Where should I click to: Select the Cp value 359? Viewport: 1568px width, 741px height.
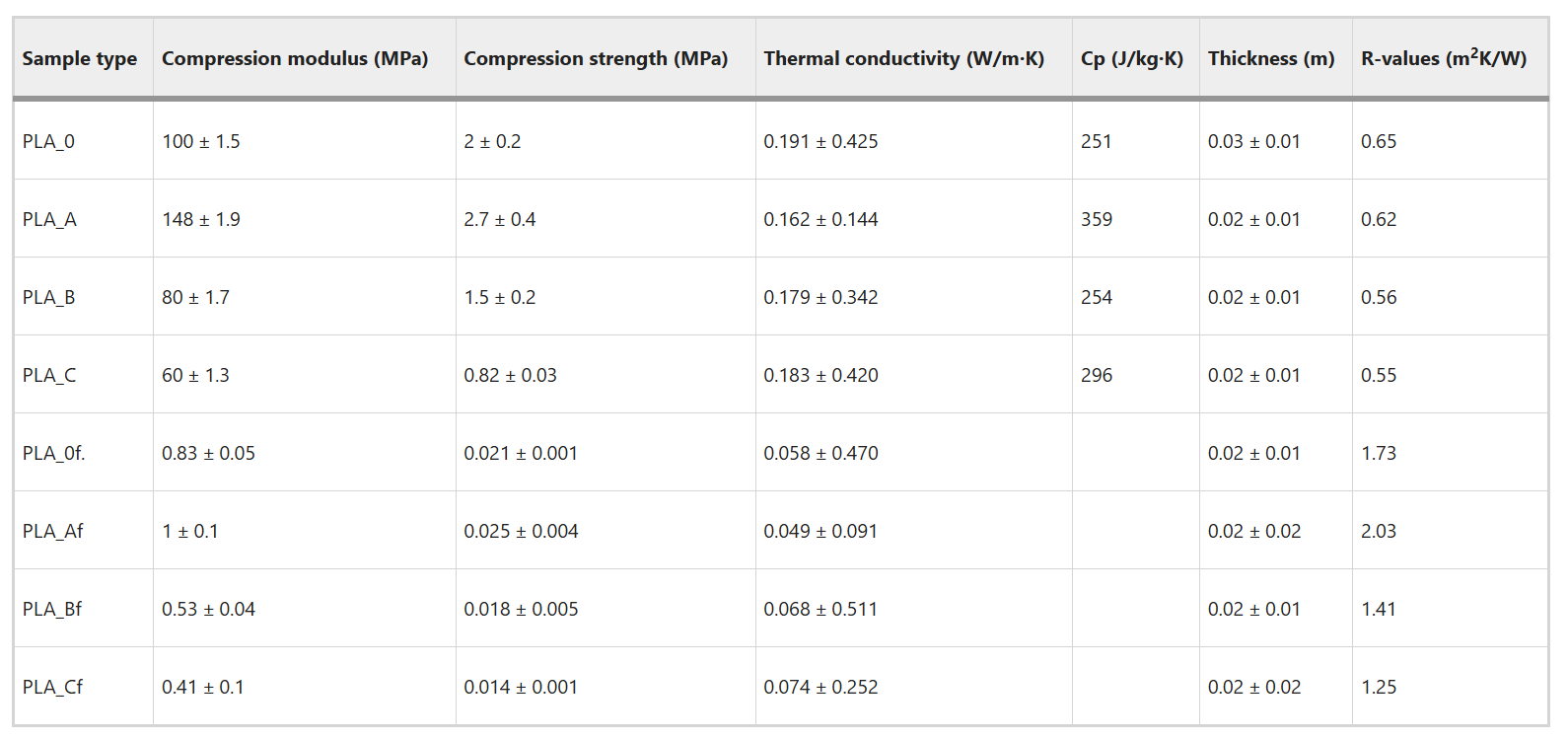[1097, 219]
